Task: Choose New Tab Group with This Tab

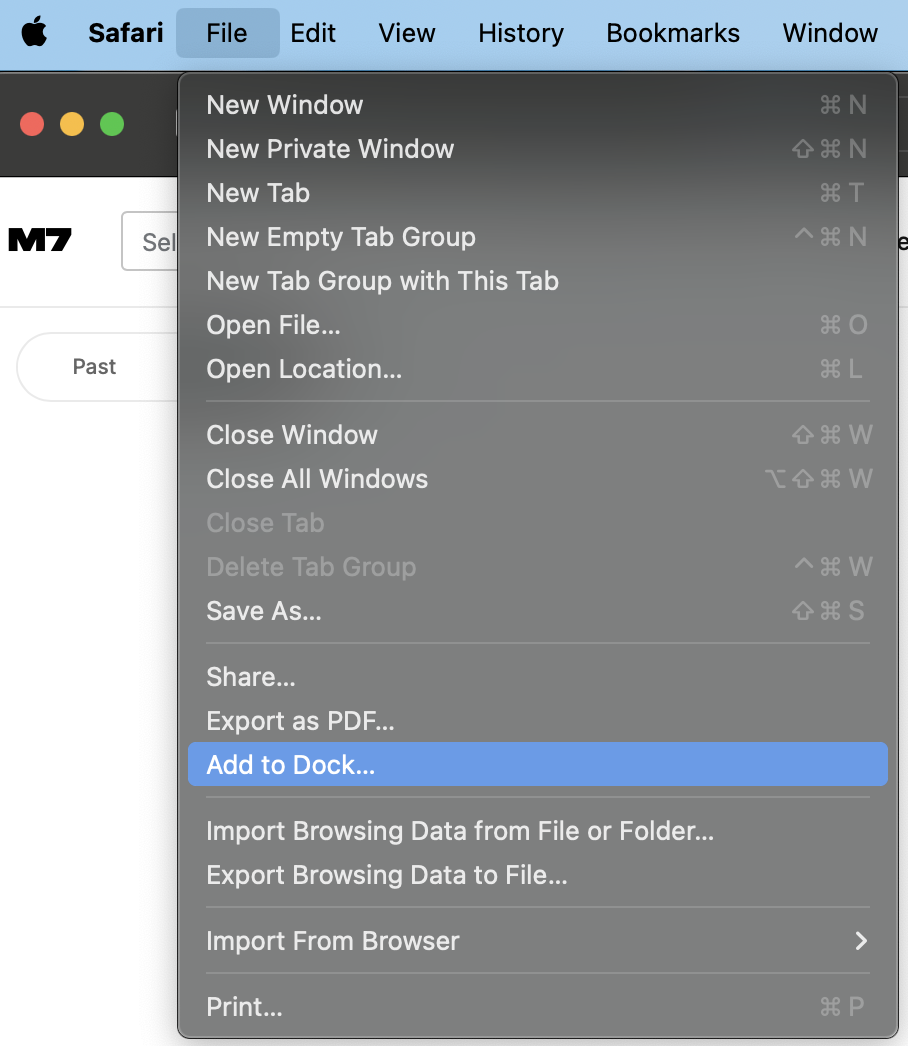Action: click(382, 281)
